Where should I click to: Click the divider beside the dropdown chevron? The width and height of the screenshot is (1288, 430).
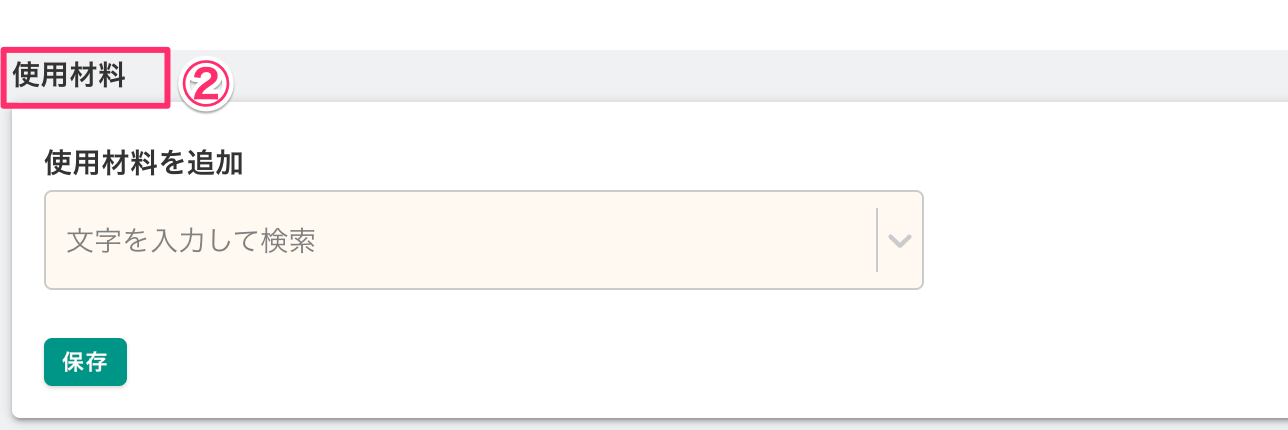point(877,241)
